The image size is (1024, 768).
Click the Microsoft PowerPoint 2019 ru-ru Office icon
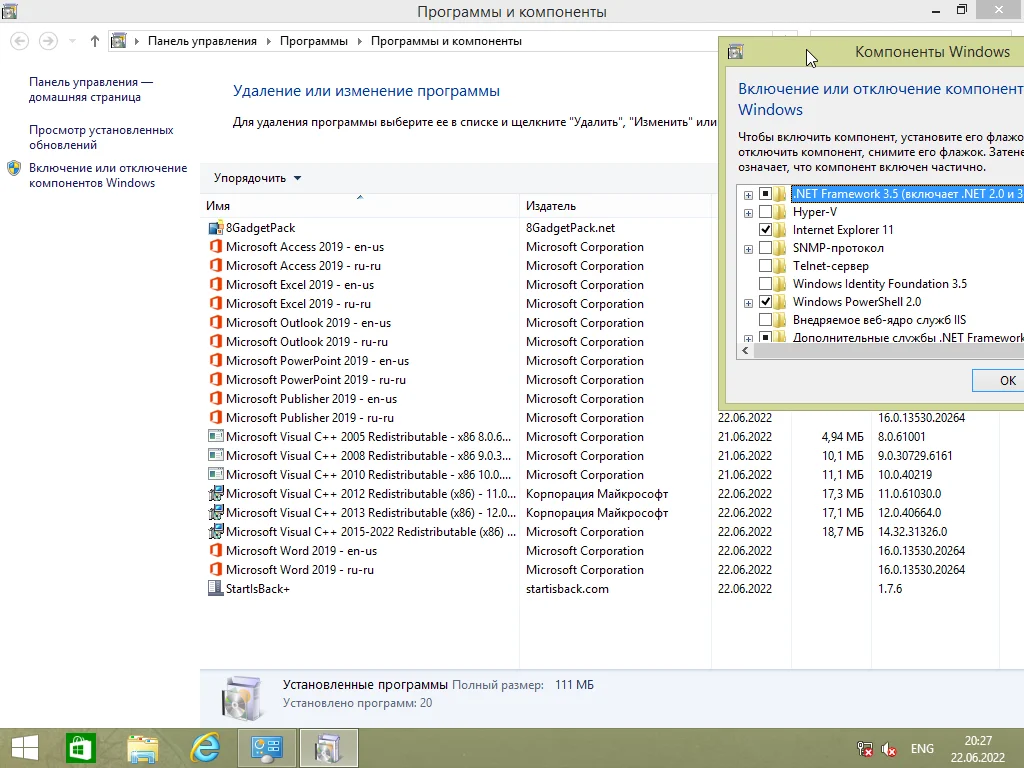point(216,379)
